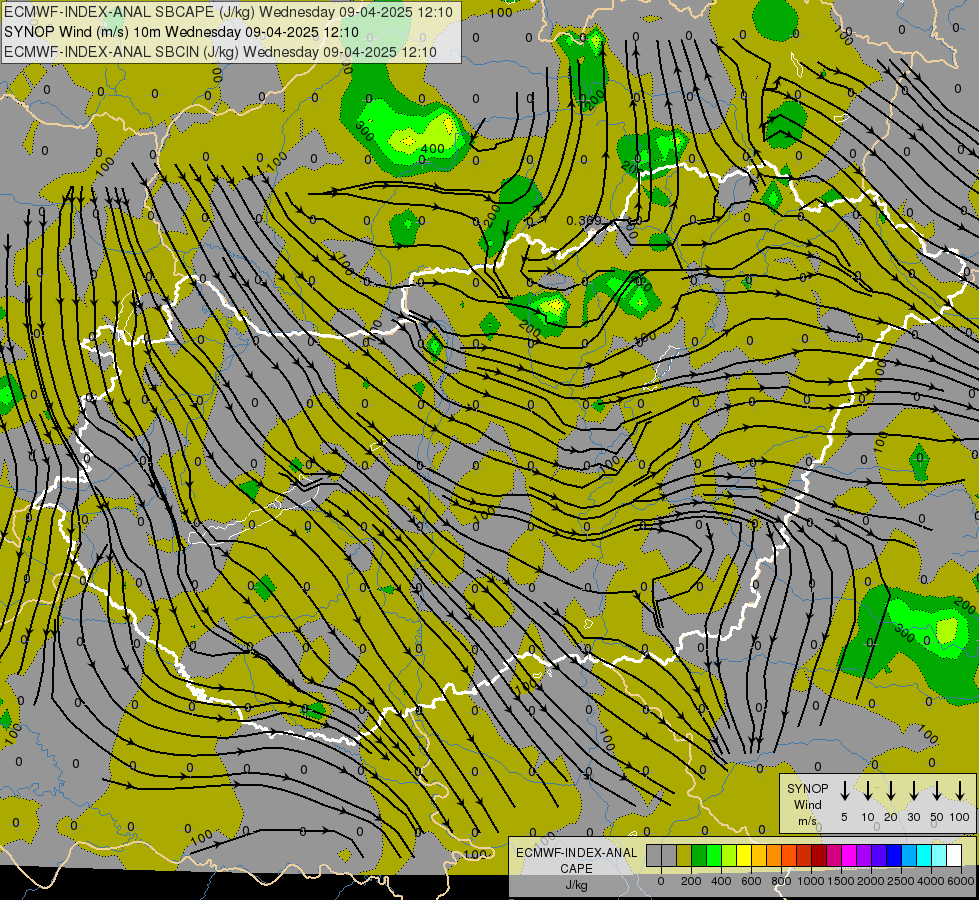
Task: Click the 2500 tick label on CAPE scale
Action: click(901, 881)
